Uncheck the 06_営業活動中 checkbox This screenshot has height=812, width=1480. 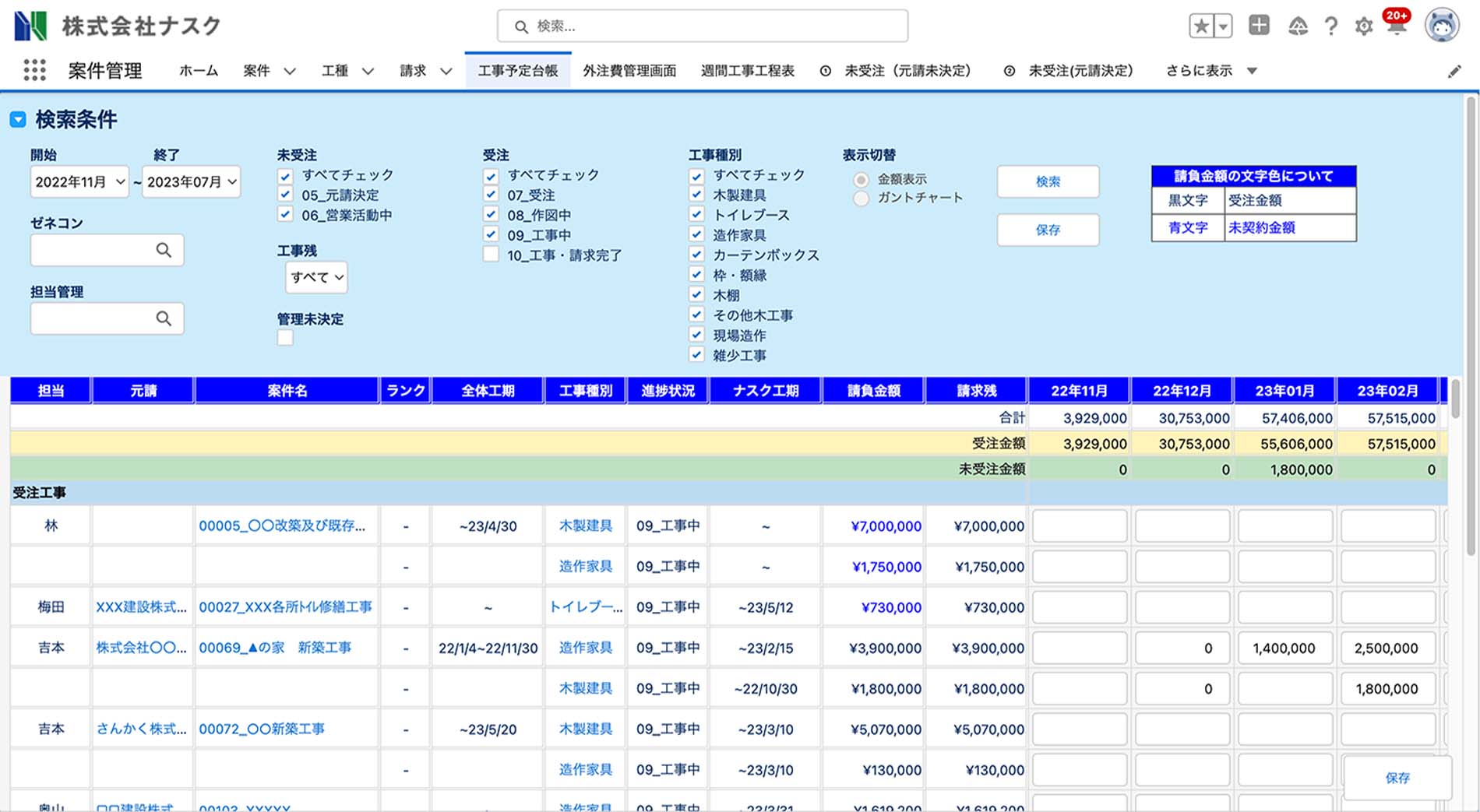(x=285, y=215)
